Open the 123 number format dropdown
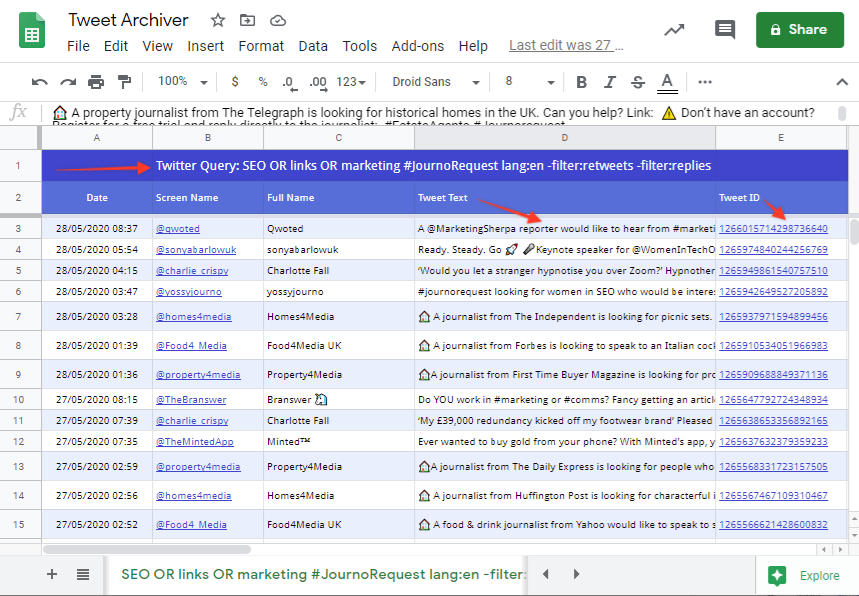This screenshot has height=596, width=859. coord(351,82)
